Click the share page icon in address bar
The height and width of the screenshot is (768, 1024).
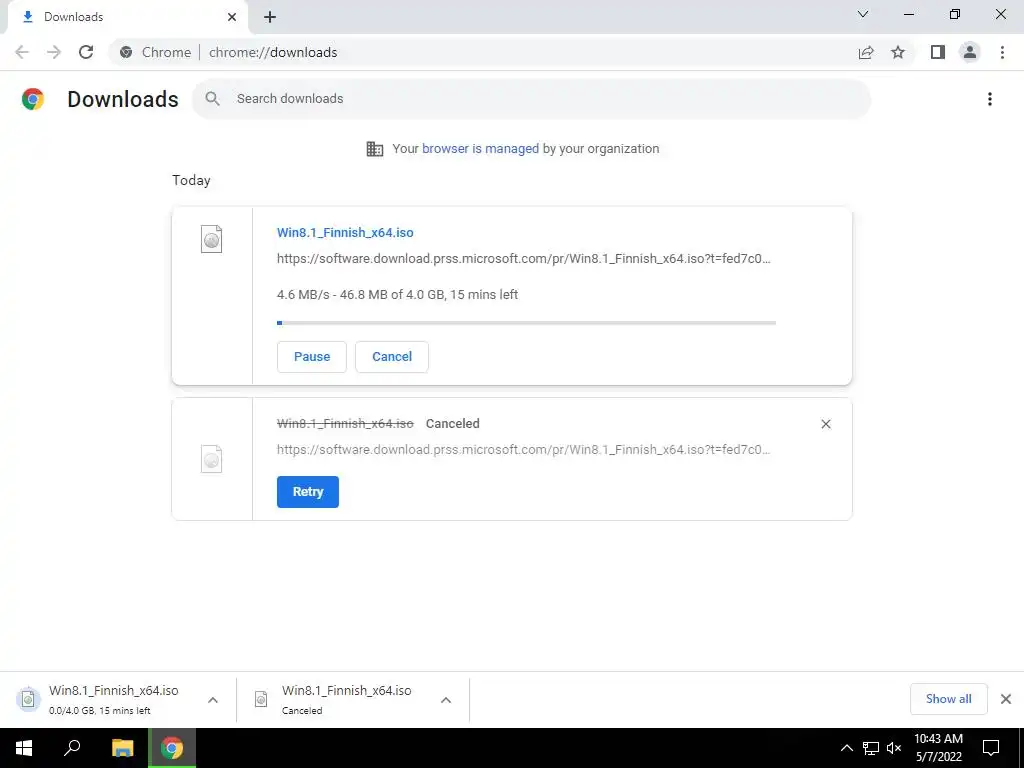click(x=866, y=52)
